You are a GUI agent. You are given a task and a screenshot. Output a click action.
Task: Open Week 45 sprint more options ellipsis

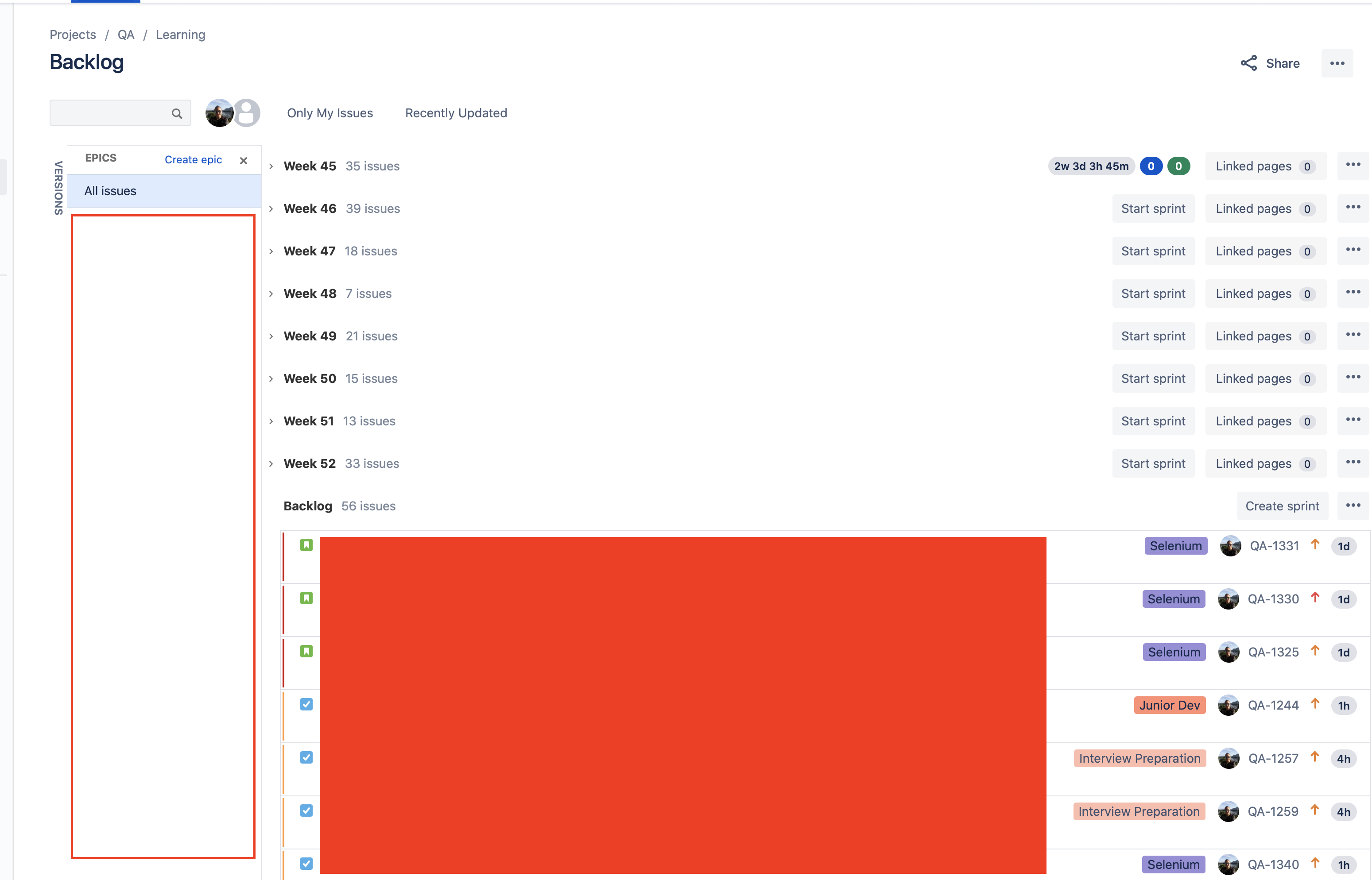point(1353,165)
